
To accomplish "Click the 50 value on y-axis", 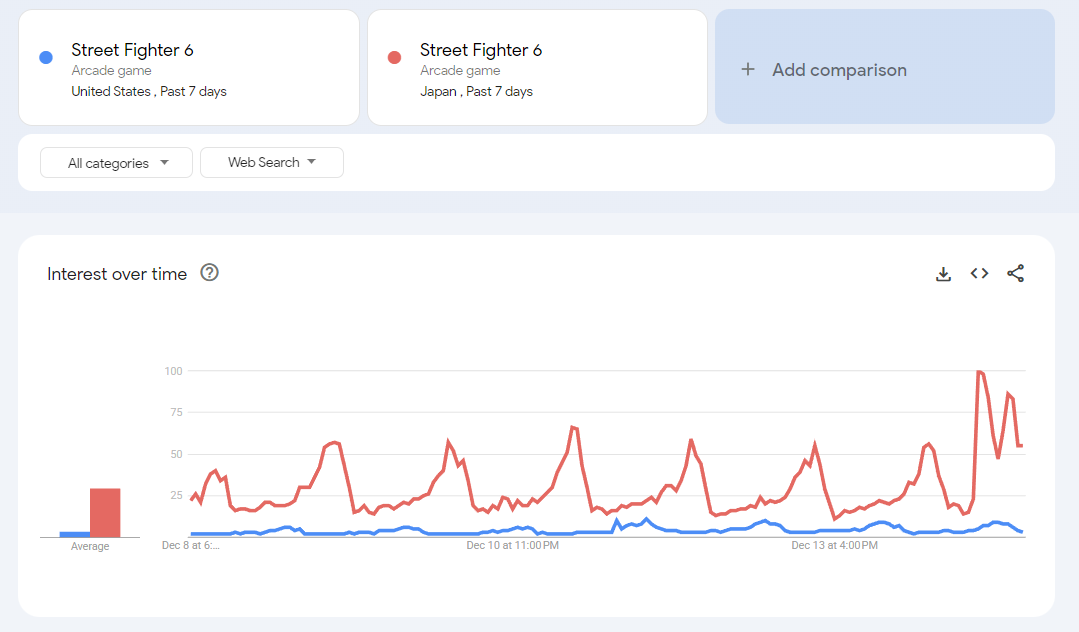I will tap(176, 454).
